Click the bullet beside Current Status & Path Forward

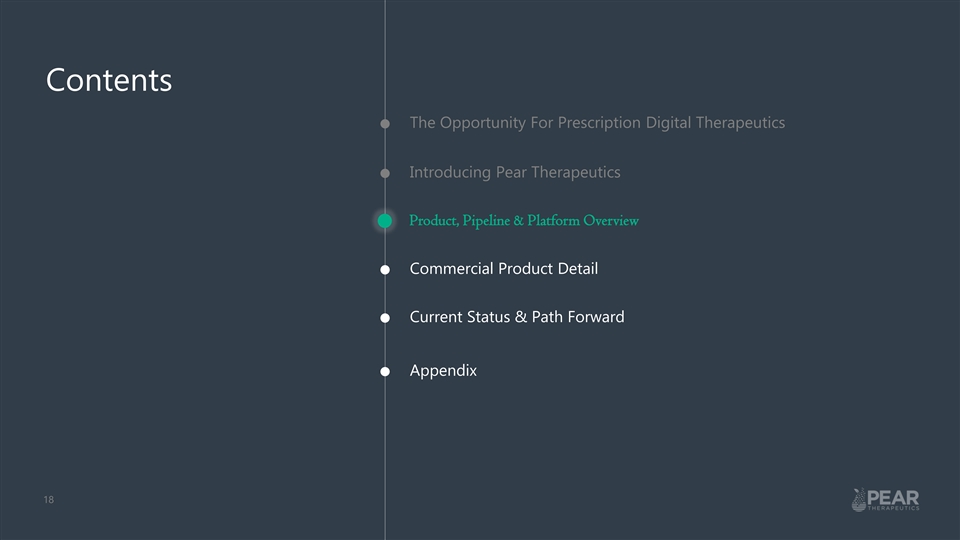coord(385,319)
